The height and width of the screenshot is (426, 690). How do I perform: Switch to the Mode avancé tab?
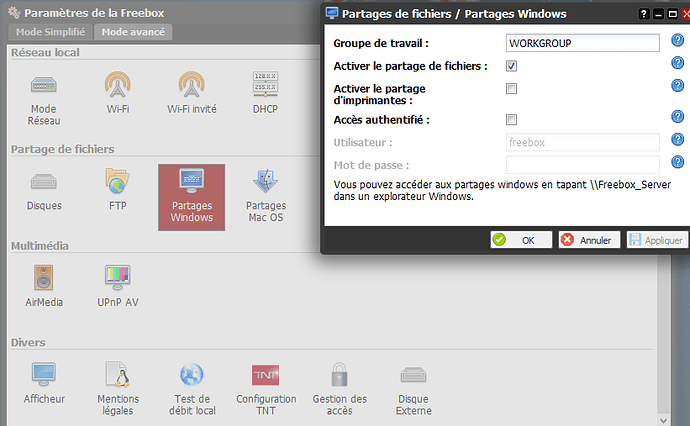133,32
